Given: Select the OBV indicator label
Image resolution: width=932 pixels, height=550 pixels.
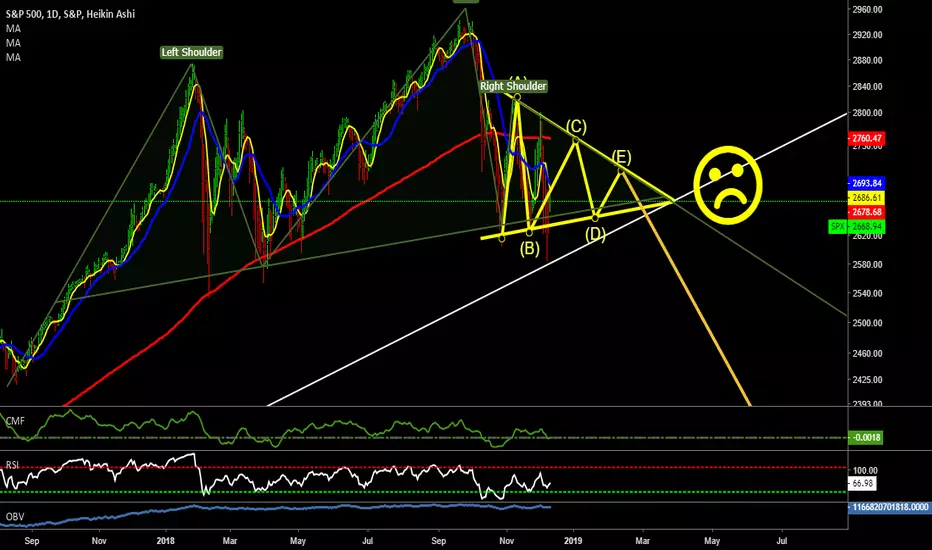Looking at the screenshot, I should coord(15,517).
